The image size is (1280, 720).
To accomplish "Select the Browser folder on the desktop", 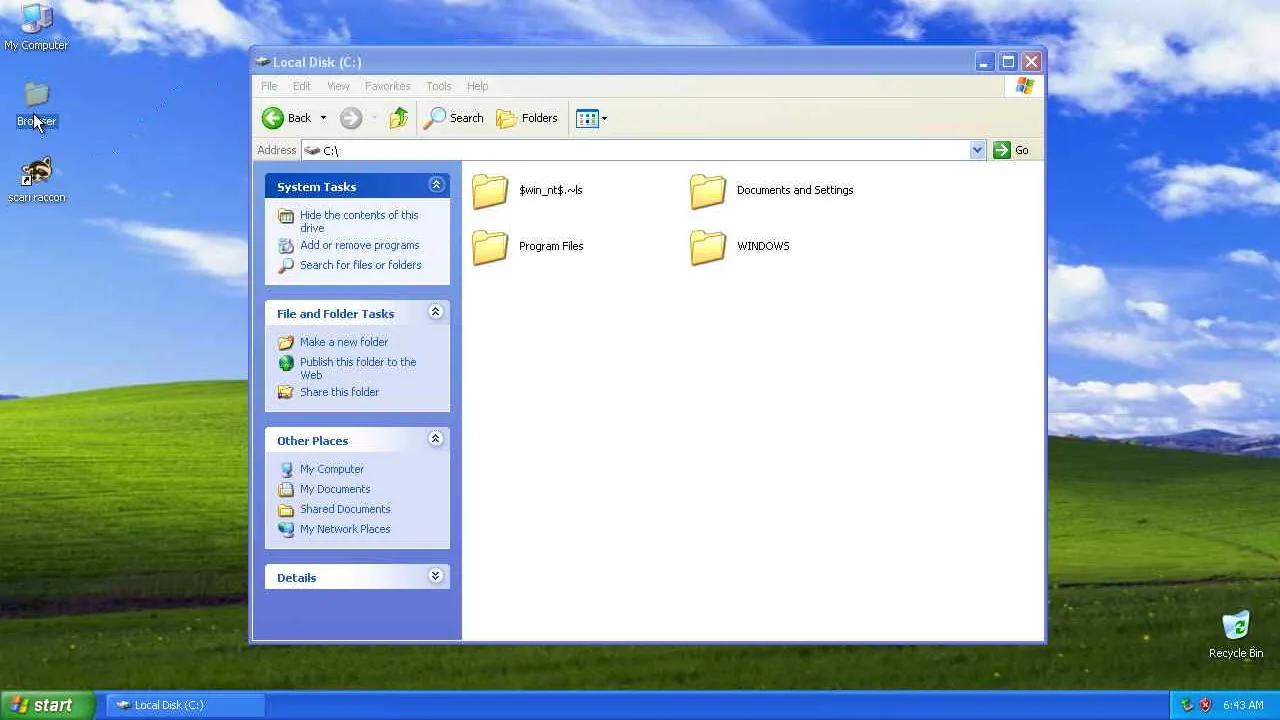I will click(36, 104).
